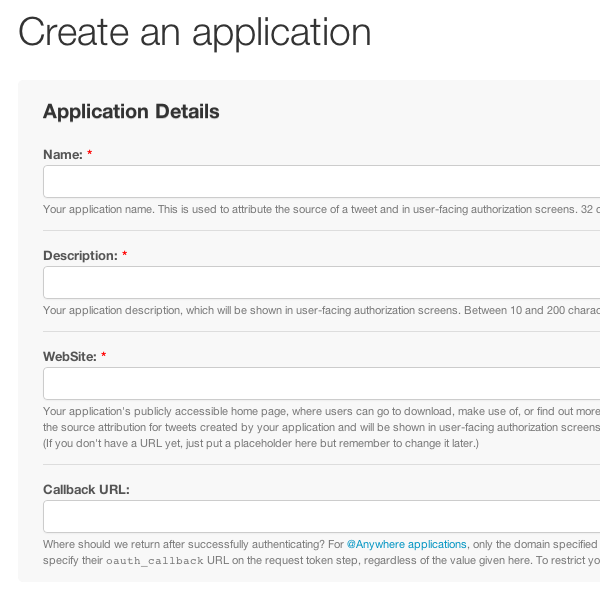Select the WebSite input field
The width and height of the screenshot is (600, 600).
[x=321, y=383]
